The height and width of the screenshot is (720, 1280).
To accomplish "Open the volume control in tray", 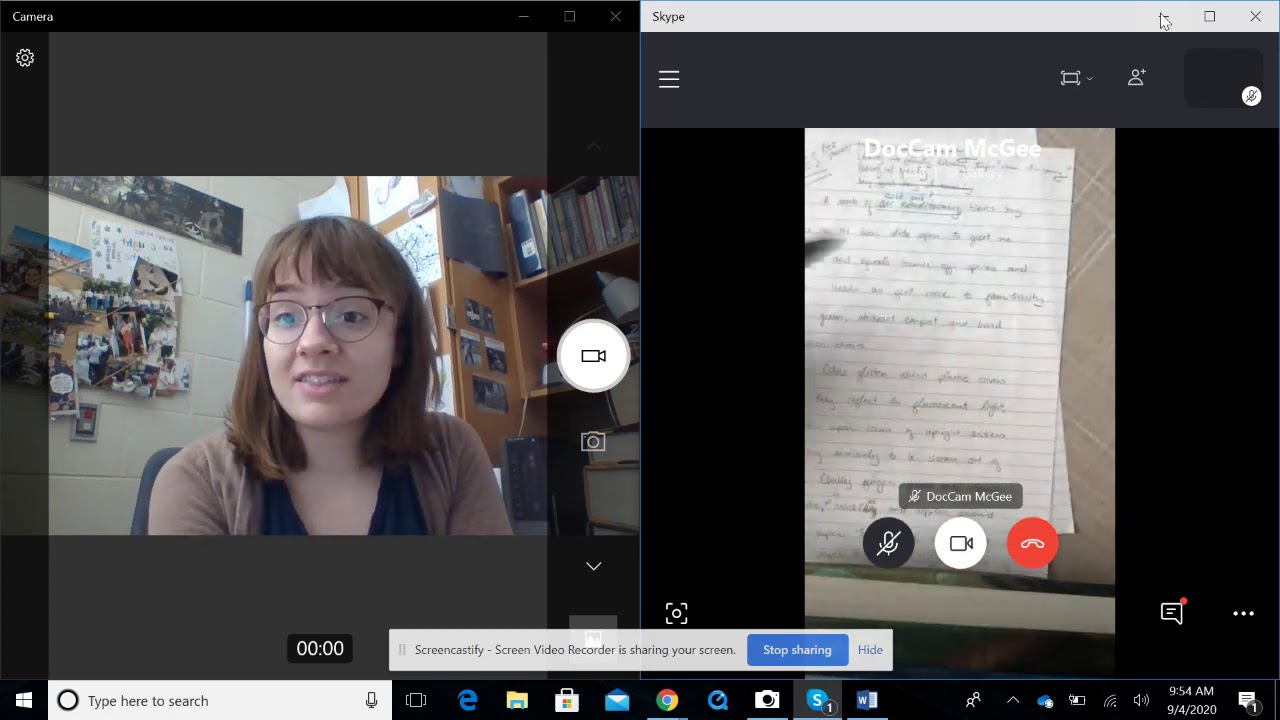I will point(1142,700).
